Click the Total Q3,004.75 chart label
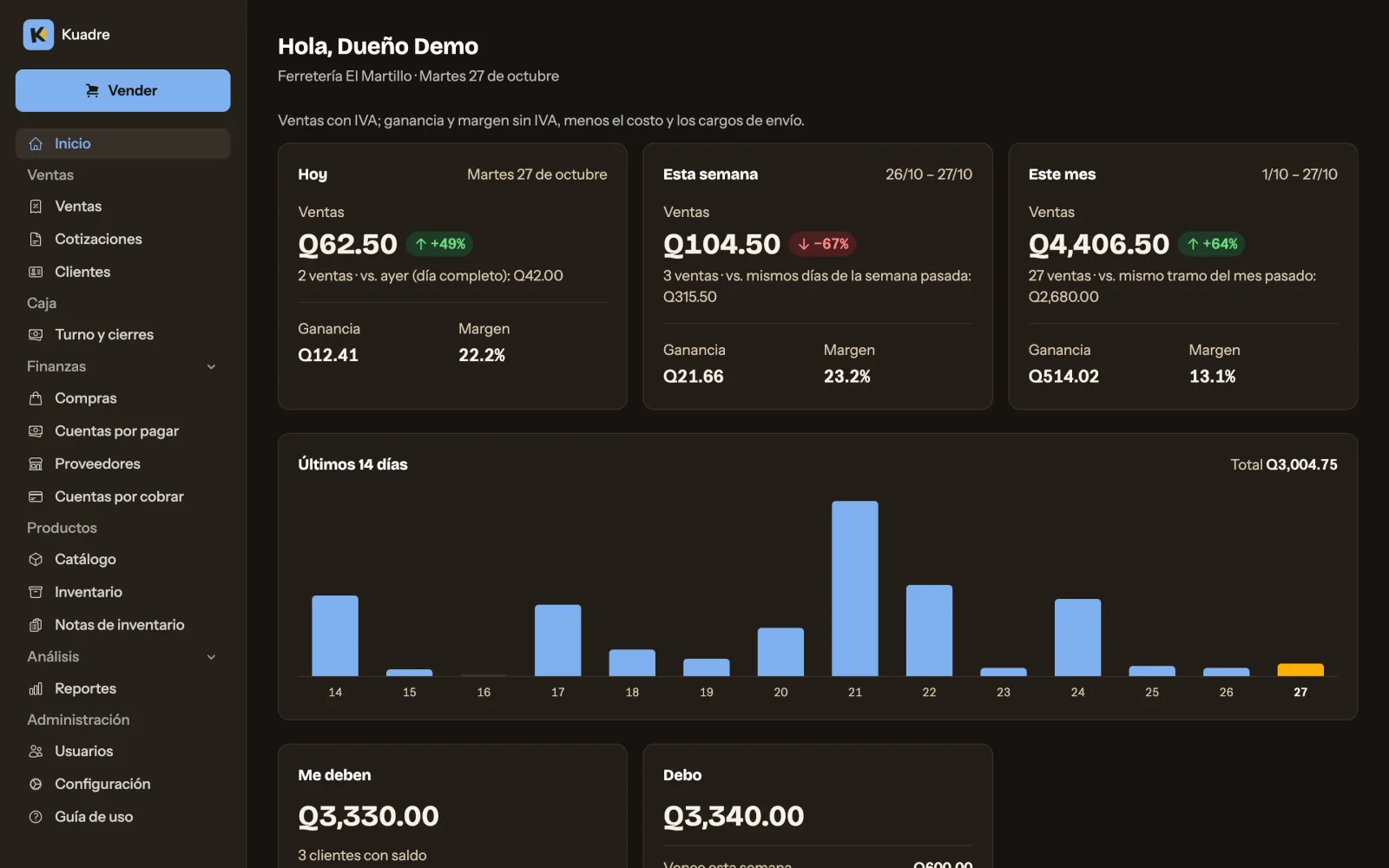This screenshot has width=1389, height=868. [x=1284, y=465]
